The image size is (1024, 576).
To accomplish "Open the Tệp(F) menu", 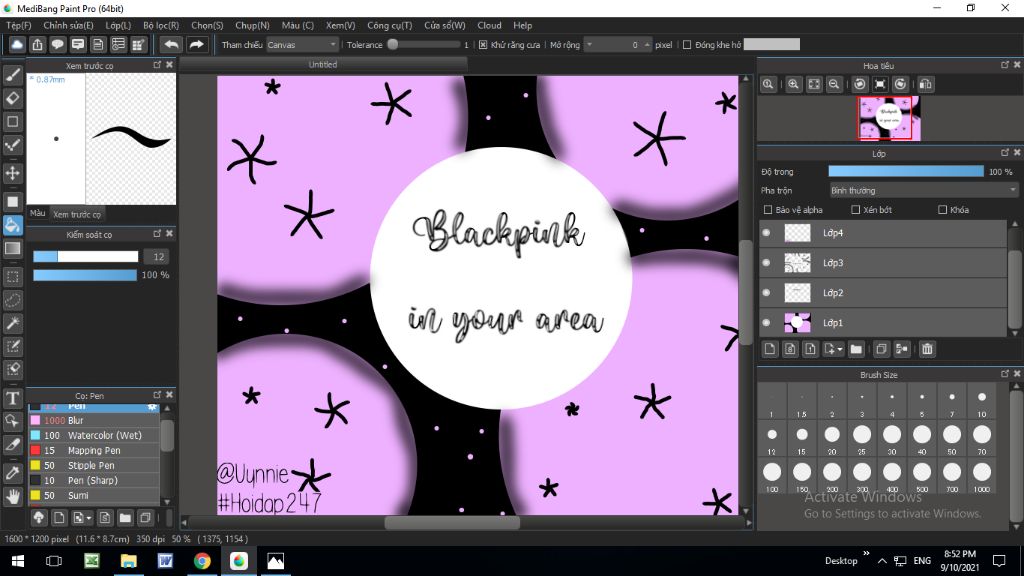I will (18, 25).
